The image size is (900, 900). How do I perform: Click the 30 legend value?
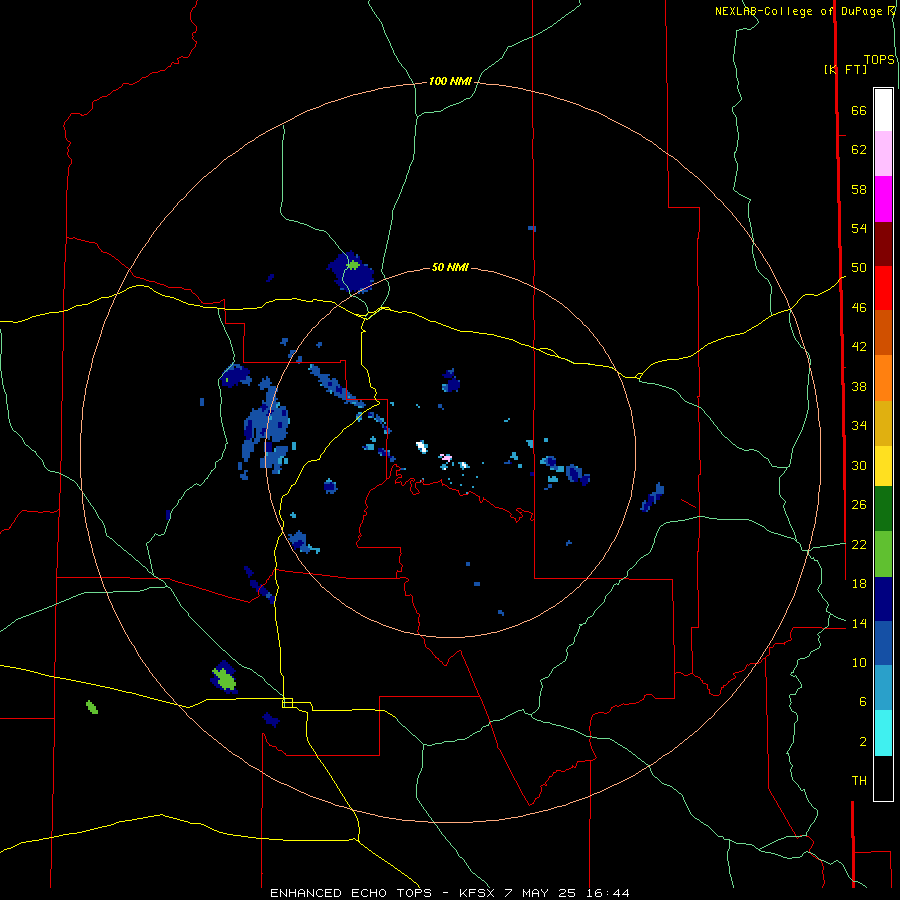tap(859, 465)
